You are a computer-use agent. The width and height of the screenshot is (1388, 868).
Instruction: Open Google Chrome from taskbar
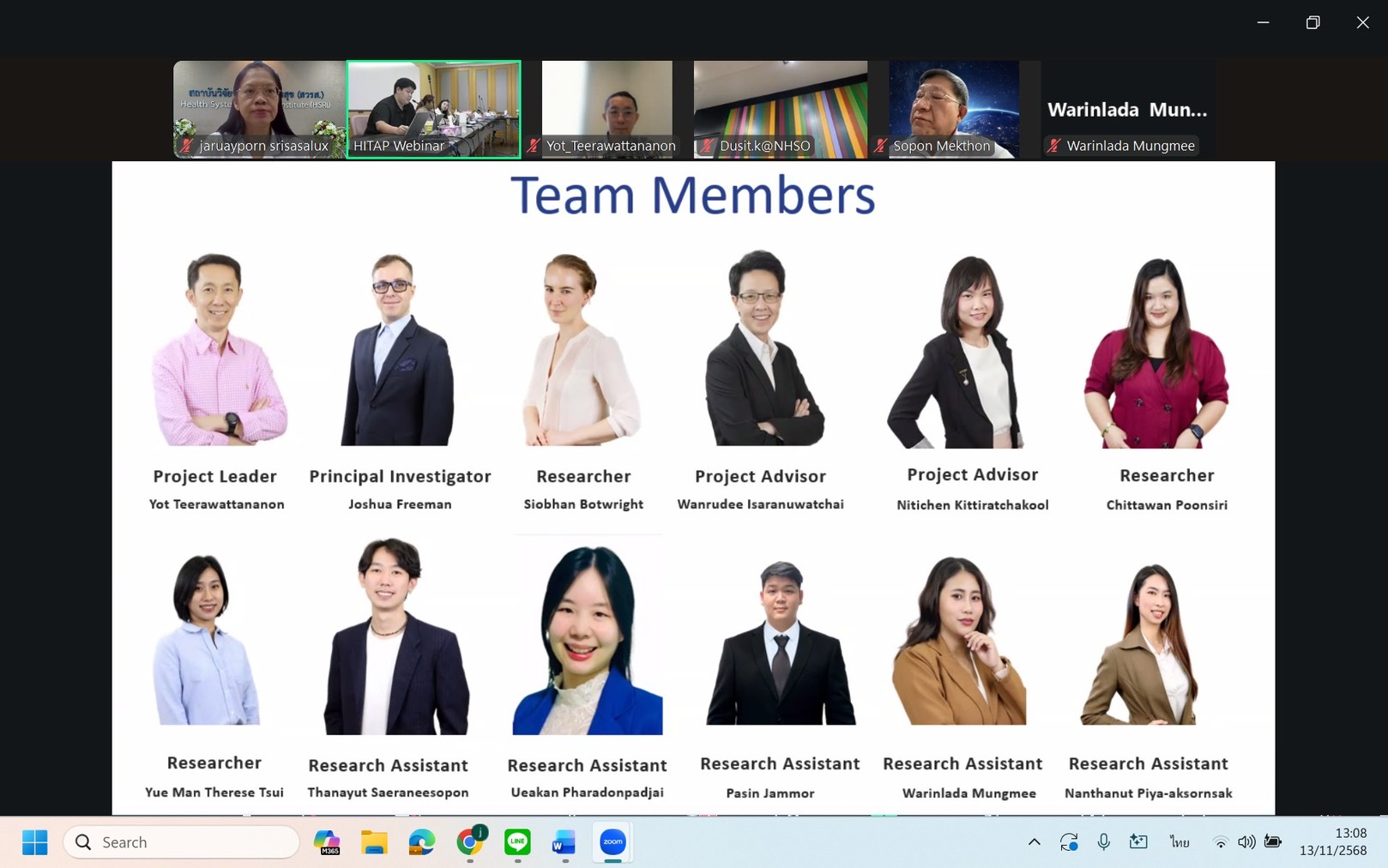tap(469, 842)
